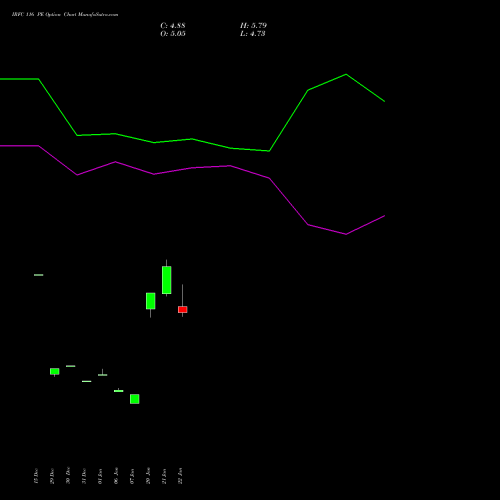Click the "31 Dec" date label

pyautogui.click(x=84, y=476)
